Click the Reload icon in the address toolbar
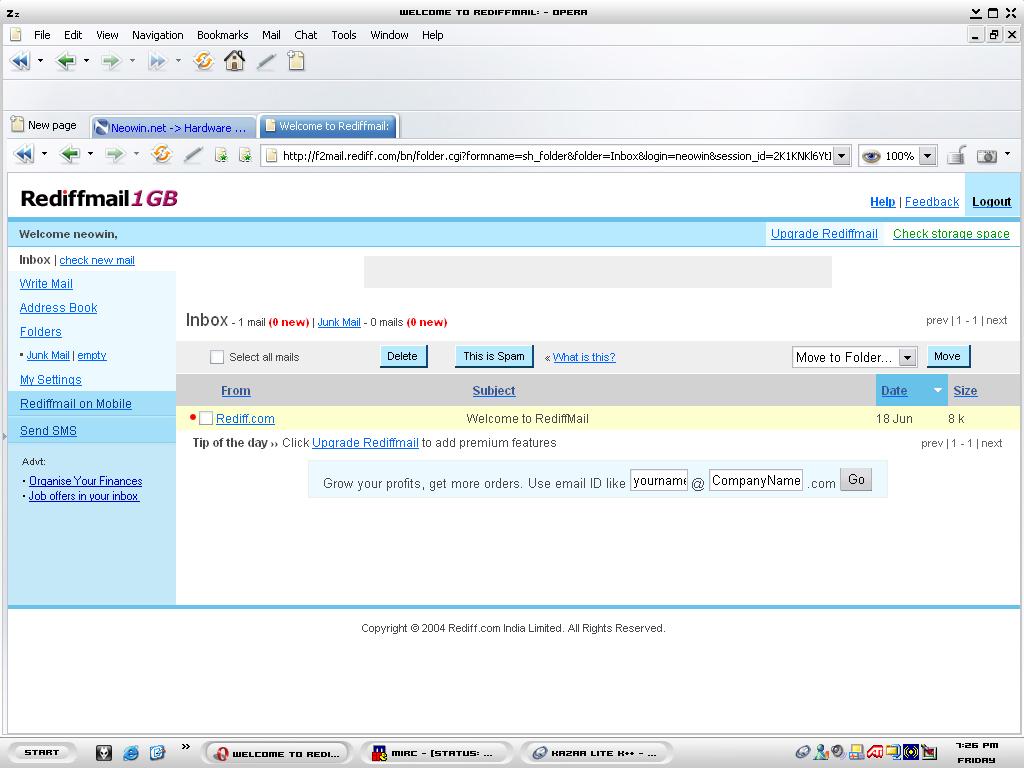Screen dimensions: 1024x768 click(161, 155)
